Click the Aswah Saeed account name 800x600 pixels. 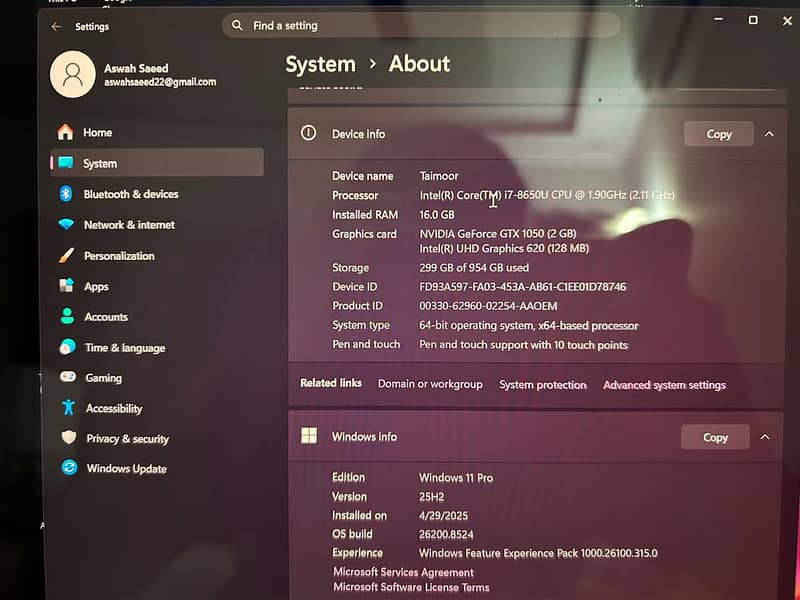136,68
